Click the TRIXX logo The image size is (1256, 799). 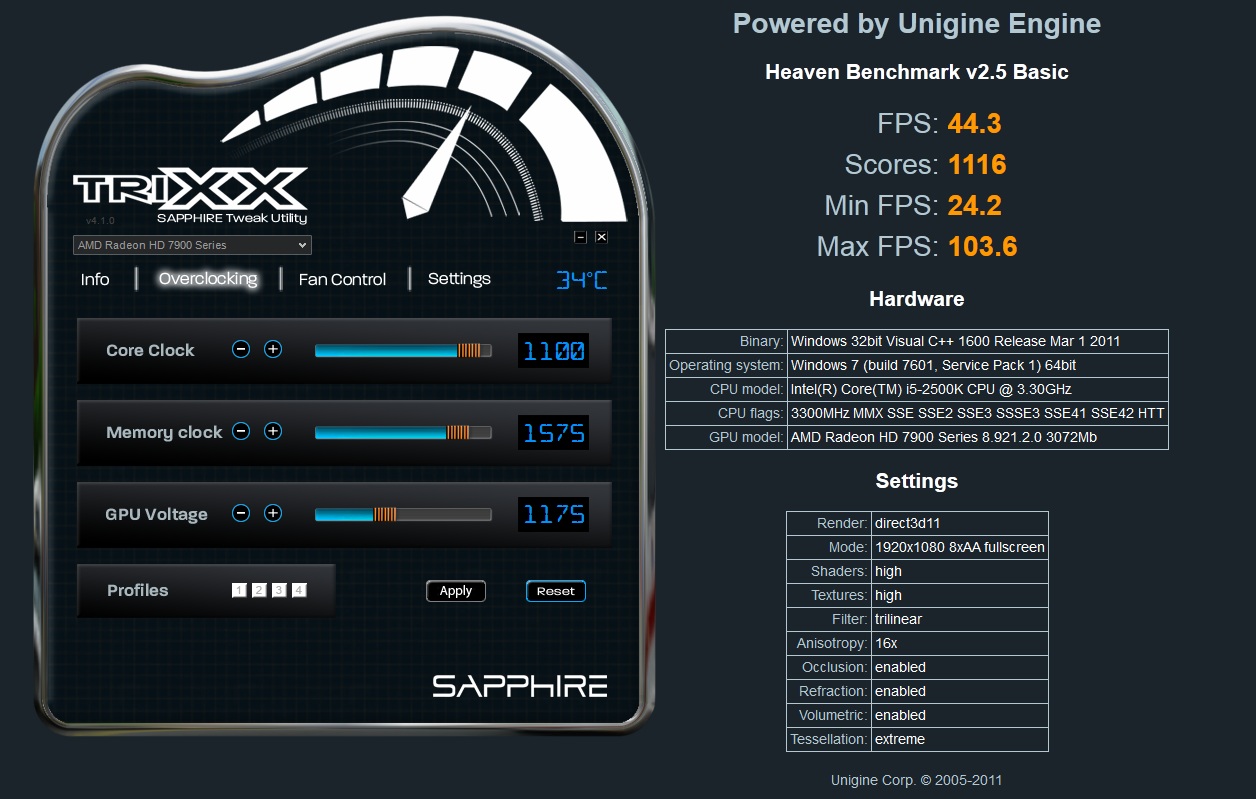(190, 191)
